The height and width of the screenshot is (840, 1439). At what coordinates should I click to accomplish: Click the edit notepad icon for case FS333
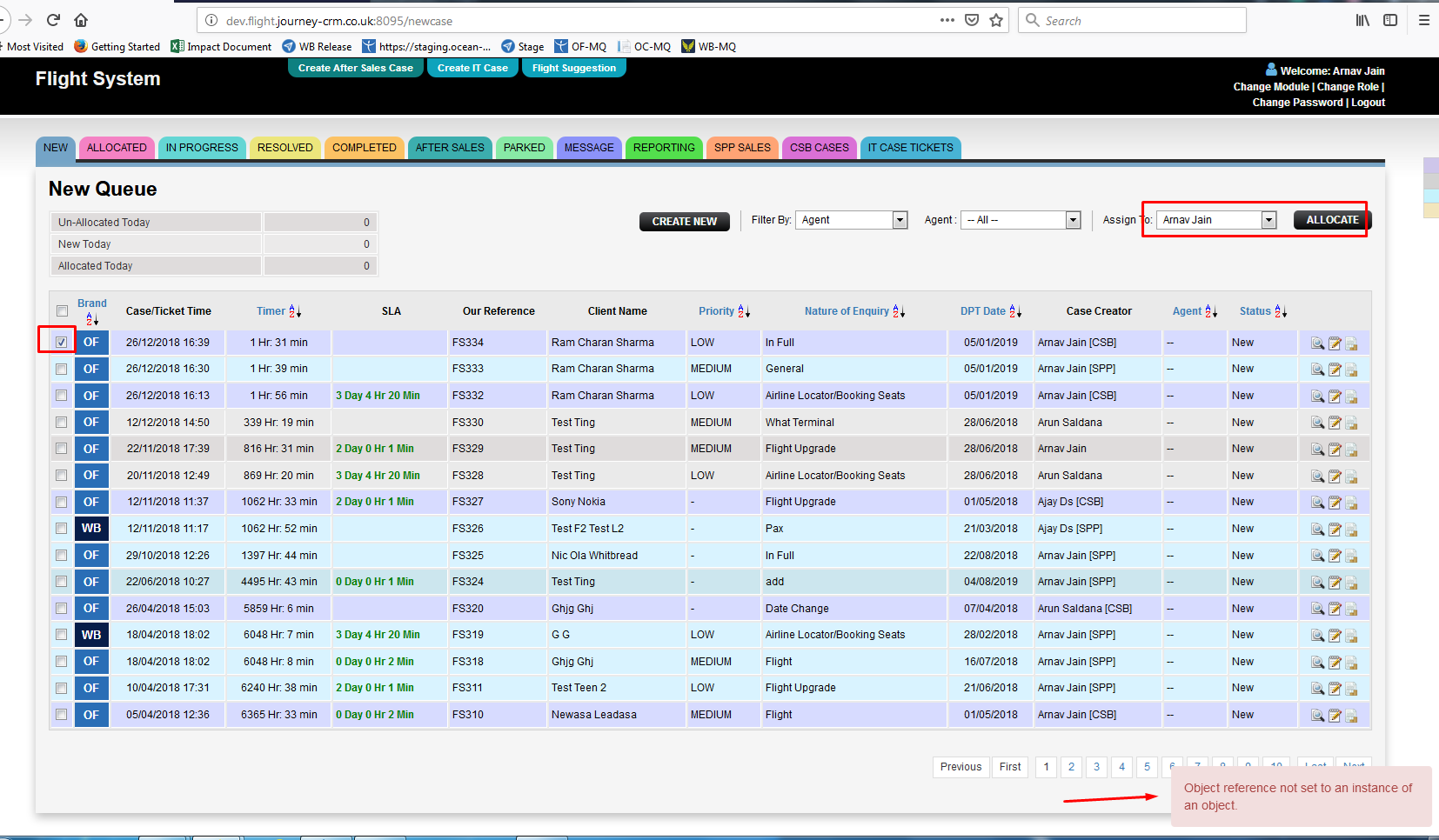click(1335, 370)
